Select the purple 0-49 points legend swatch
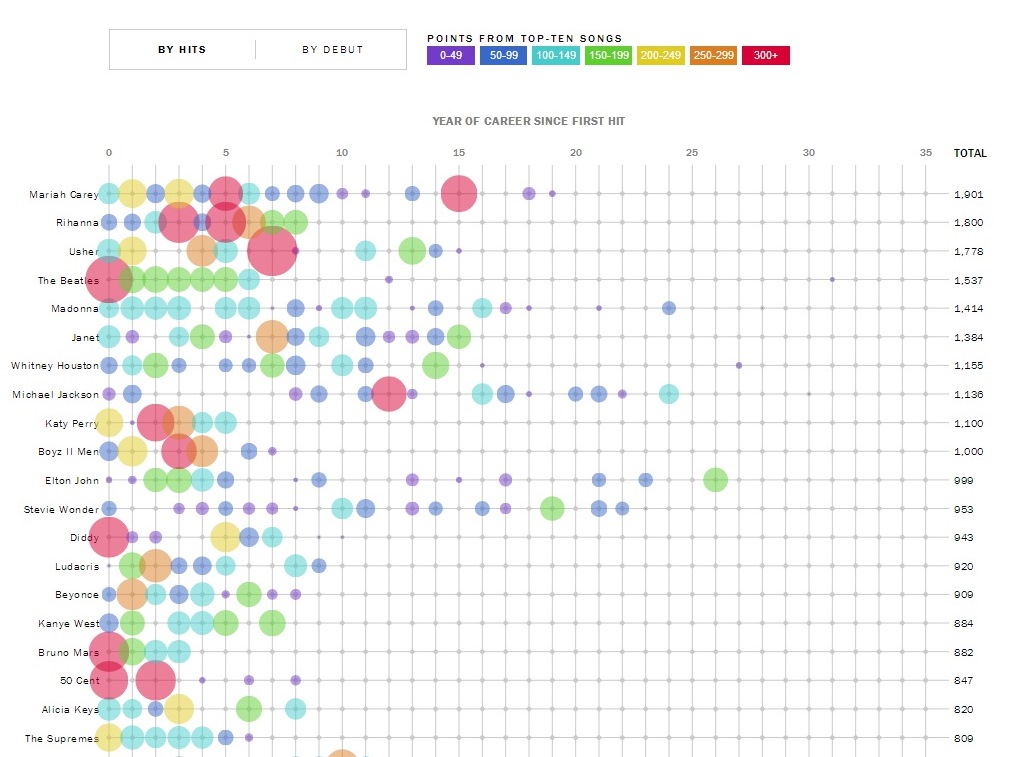1013x757 pixels. [451, 56]
